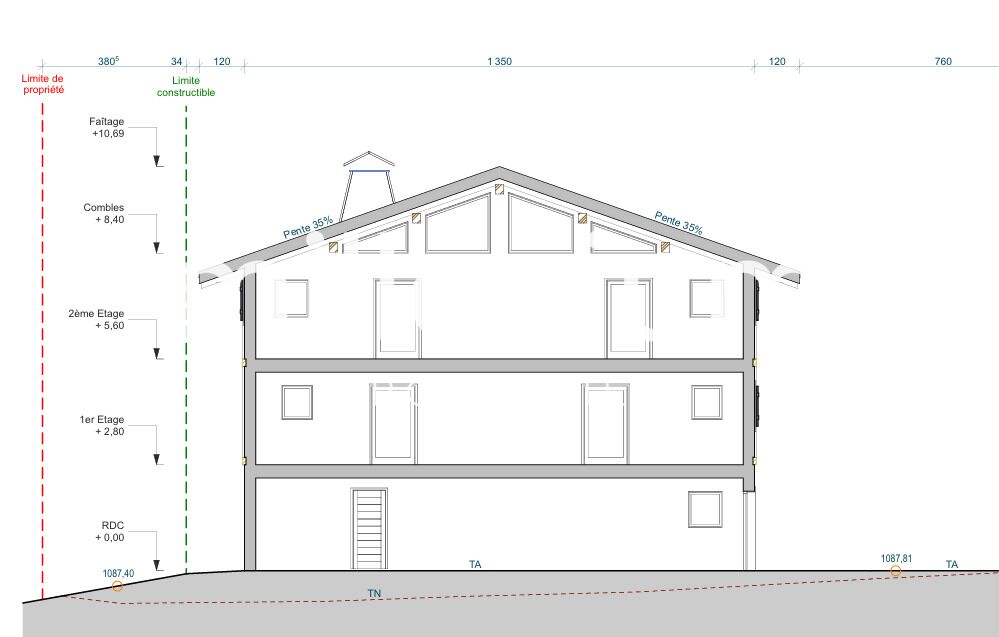Screen dimensions: 999x637
Task: Click the "1 350" dimension text
Action: 499,62
